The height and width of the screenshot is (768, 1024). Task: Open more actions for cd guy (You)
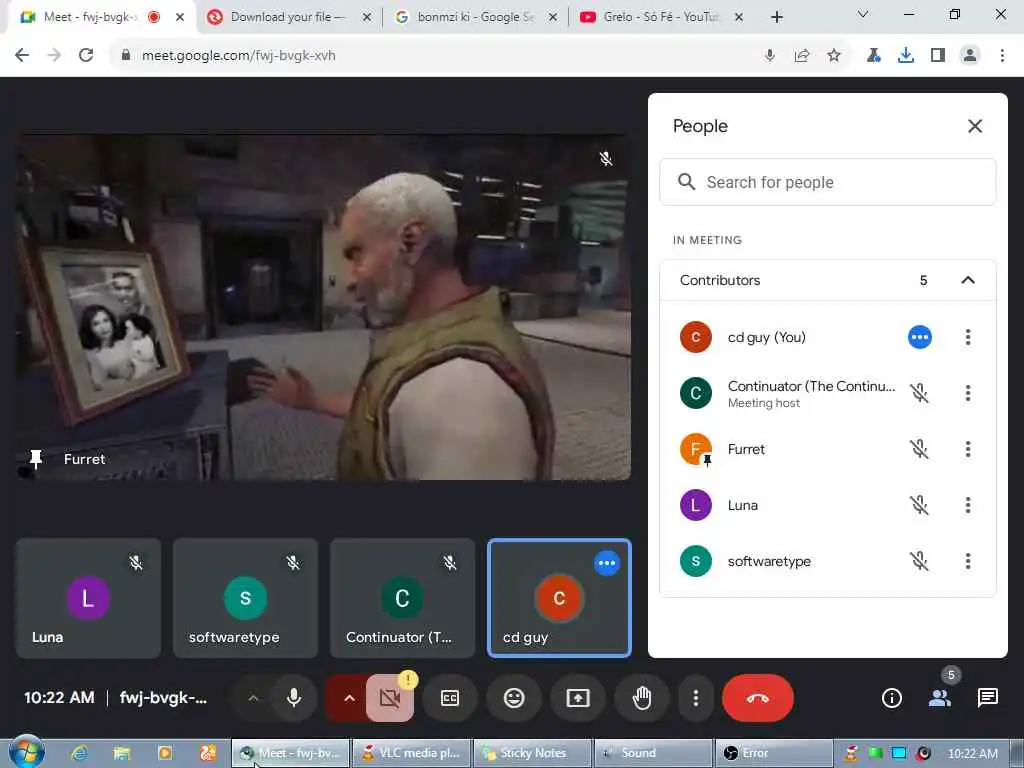click(968, 337)
